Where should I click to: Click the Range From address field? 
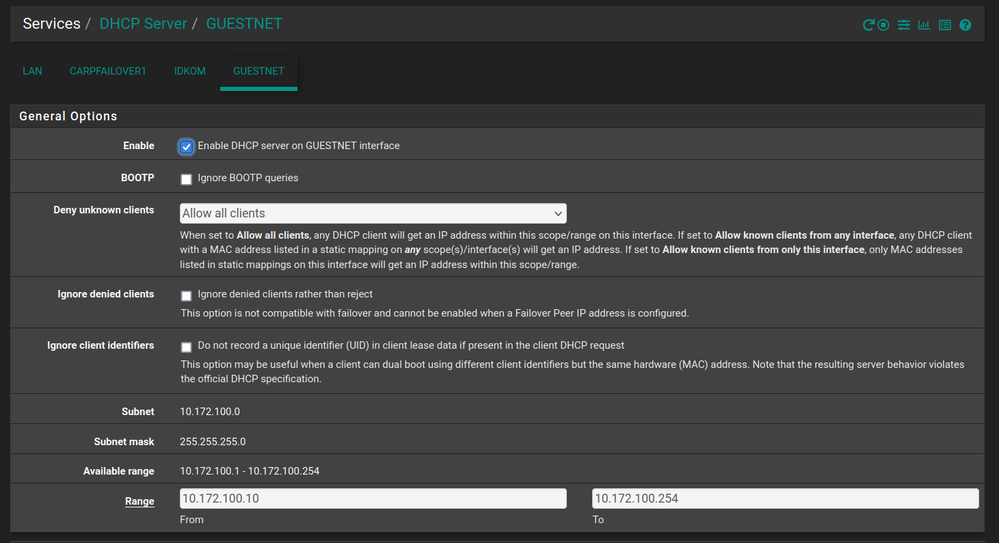point(373,498)
